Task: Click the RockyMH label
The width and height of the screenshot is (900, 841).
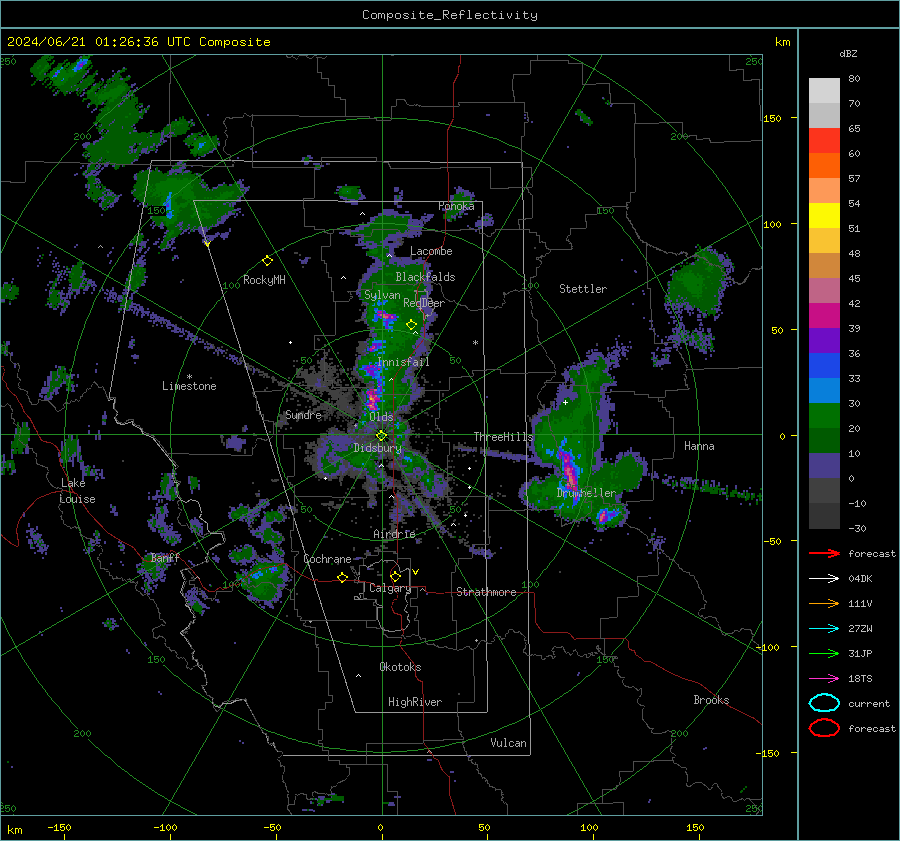Action: (264, 280)
